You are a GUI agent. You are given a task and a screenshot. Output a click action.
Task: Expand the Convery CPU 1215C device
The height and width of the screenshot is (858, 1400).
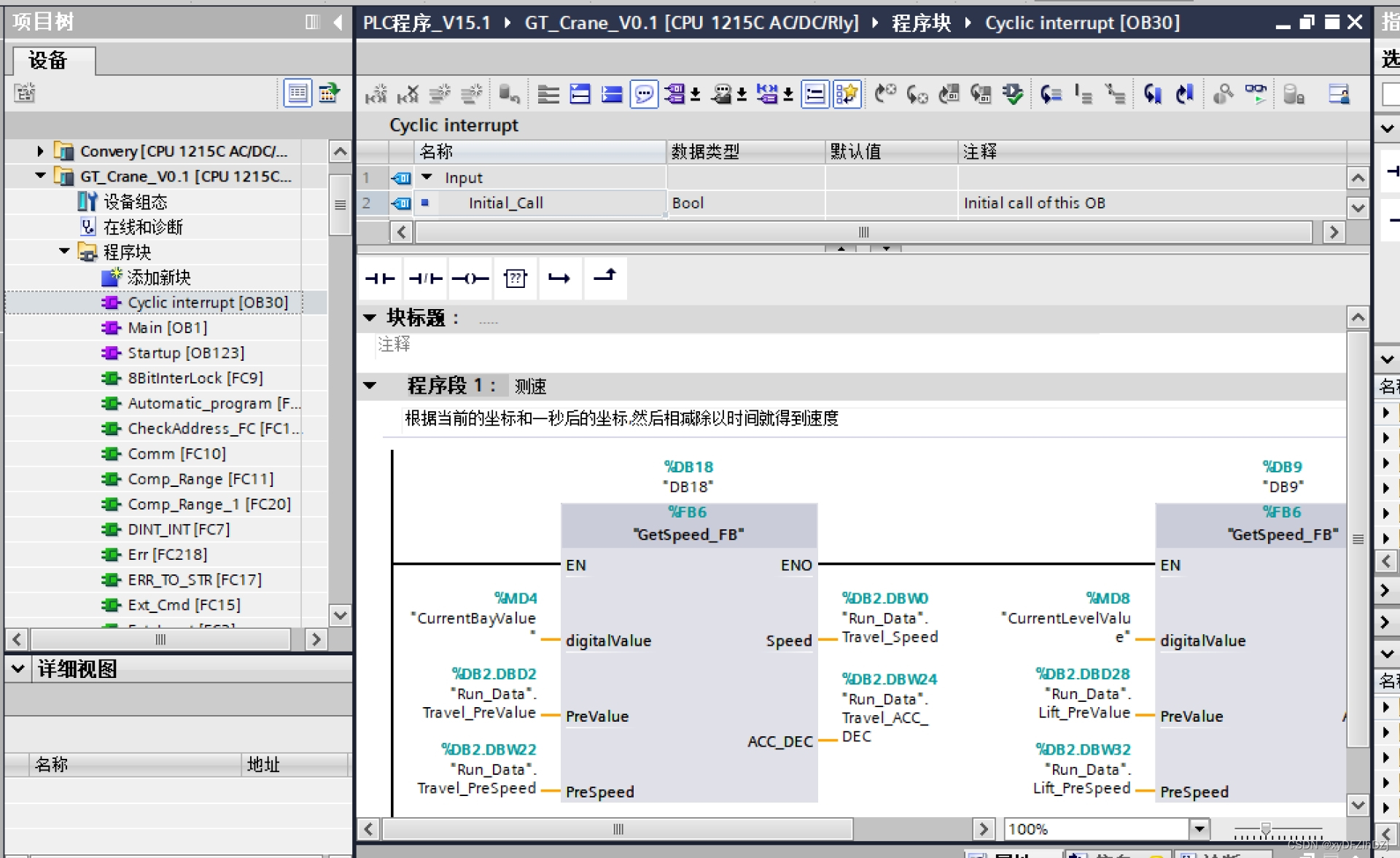click(40, 151)
